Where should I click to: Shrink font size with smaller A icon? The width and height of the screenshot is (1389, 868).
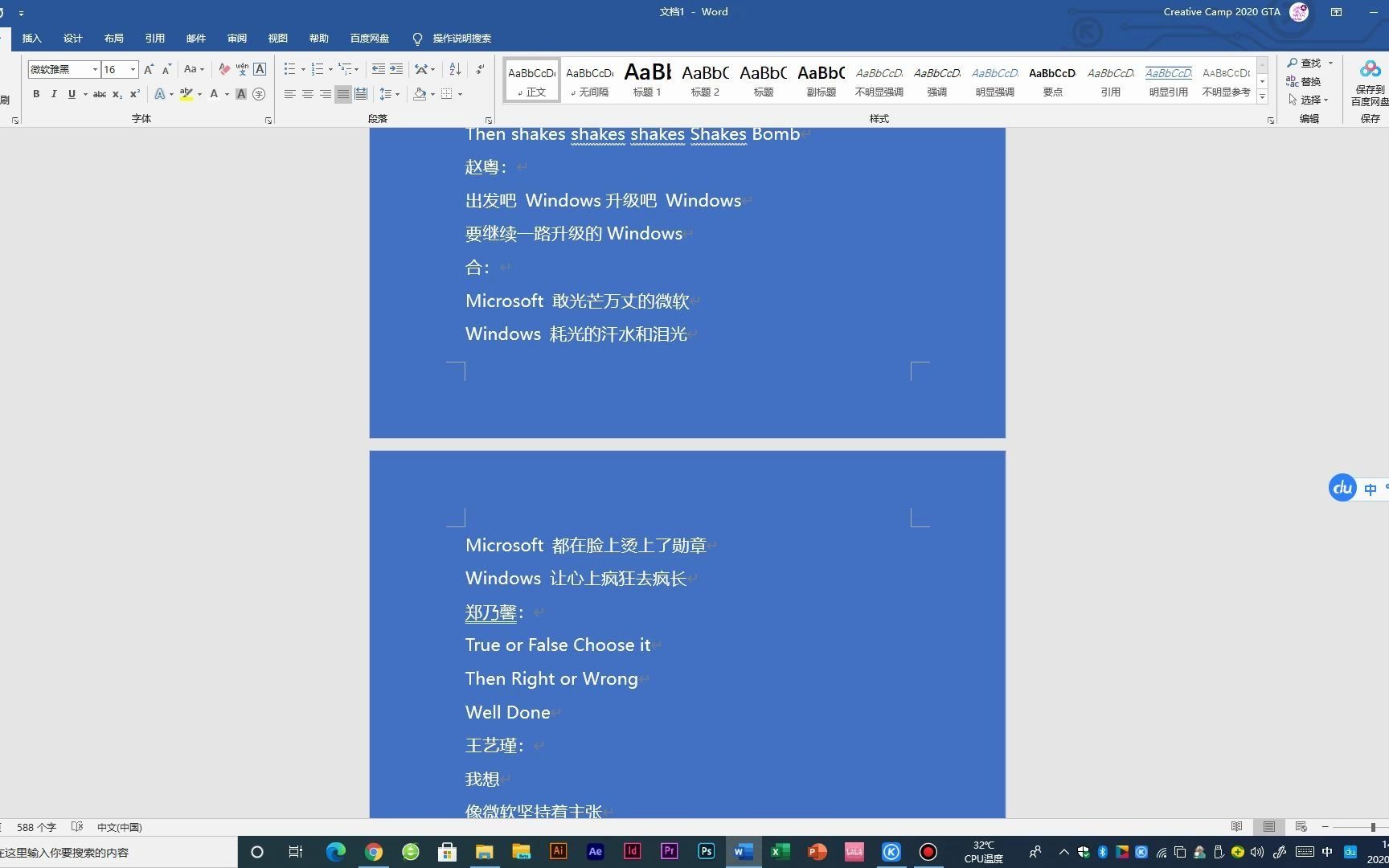point(166,69)
